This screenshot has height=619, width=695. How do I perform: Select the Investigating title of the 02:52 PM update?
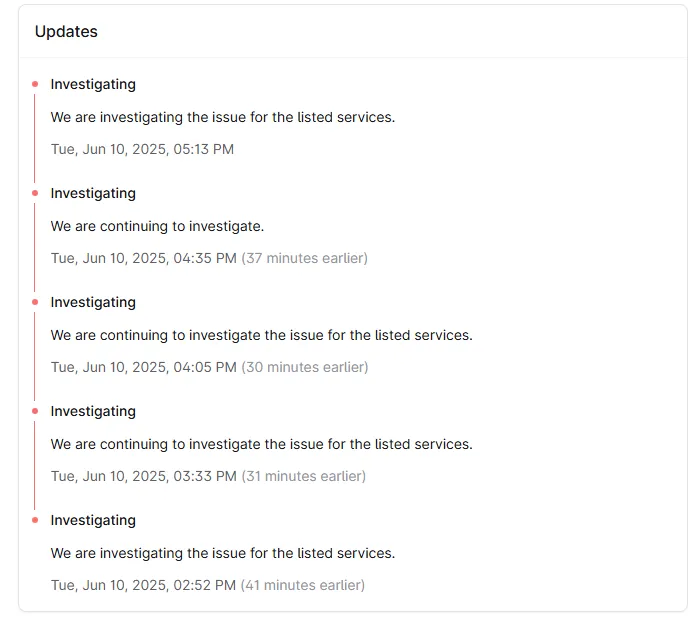(93, 520)
